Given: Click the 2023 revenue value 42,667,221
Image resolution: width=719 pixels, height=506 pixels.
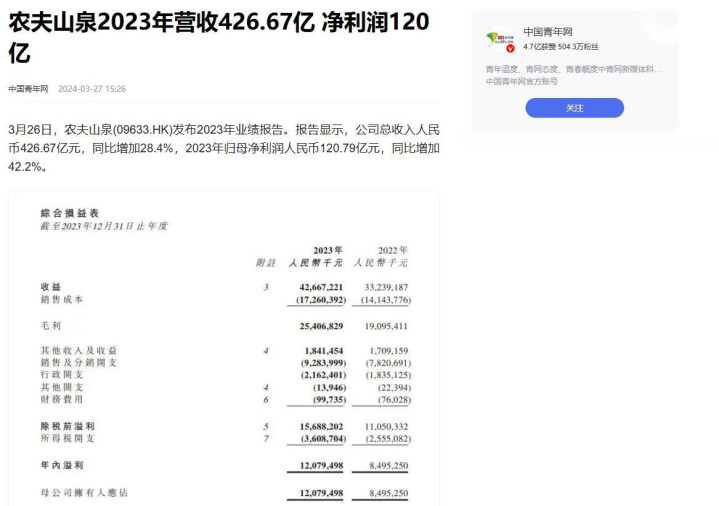Looking at the screenshot, I should point(321,287).
